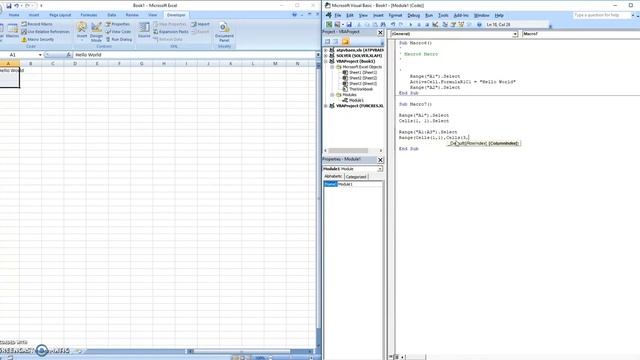Click Run Dialog in Excel ribbon
The width and height of the screenshot is (640, 360).
click(119, 39)
